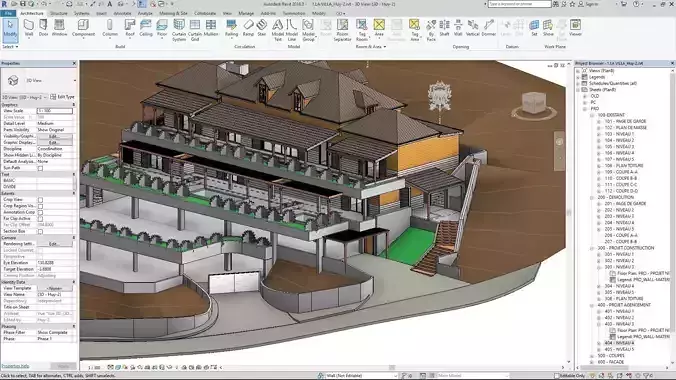
Task: Choose the Shaft opening tool
Action: coord(444,28)
